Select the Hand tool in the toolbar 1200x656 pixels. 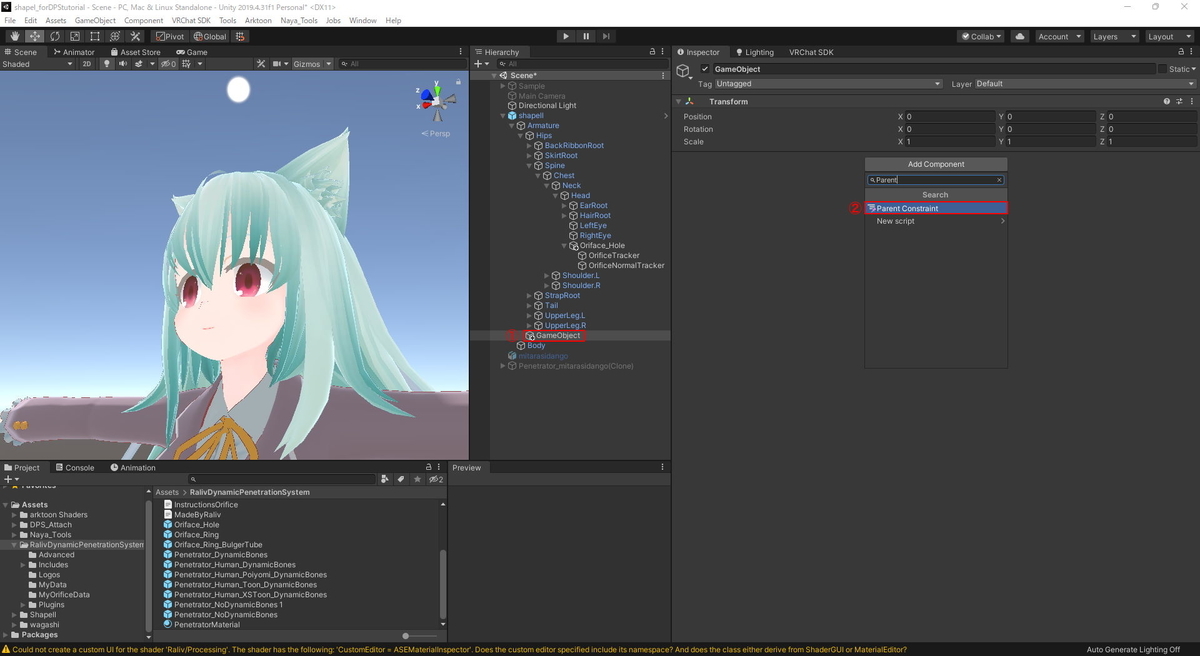coord(15,36)
